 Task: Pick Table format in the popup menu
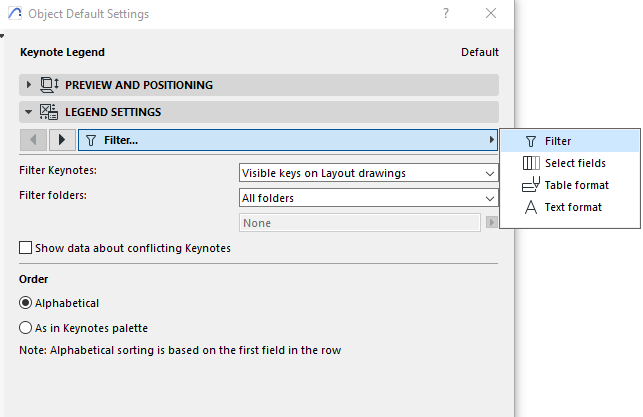tap(576, 185)
